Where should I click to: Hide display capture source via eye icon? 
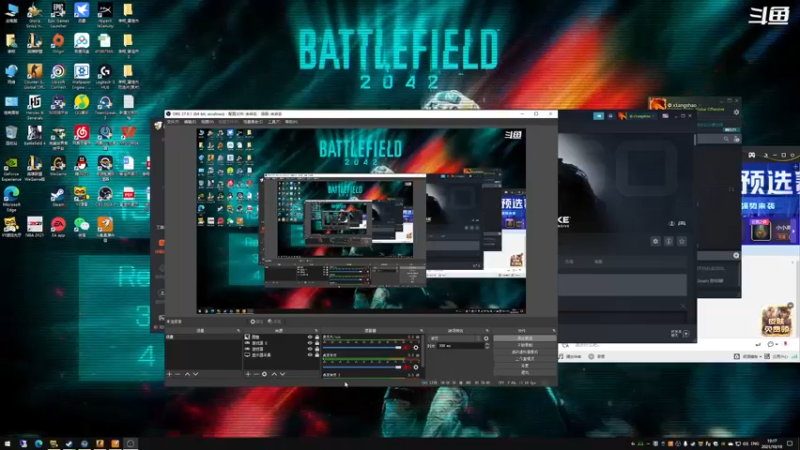pyautogui.click(x=310, y=355)
